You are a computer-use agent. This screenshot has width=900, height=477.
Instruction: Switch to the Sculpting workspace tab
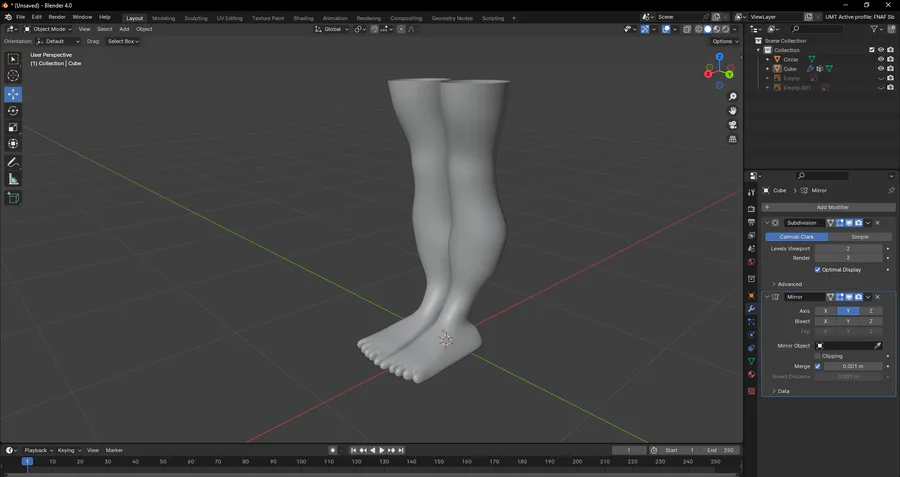click(196, 18)
